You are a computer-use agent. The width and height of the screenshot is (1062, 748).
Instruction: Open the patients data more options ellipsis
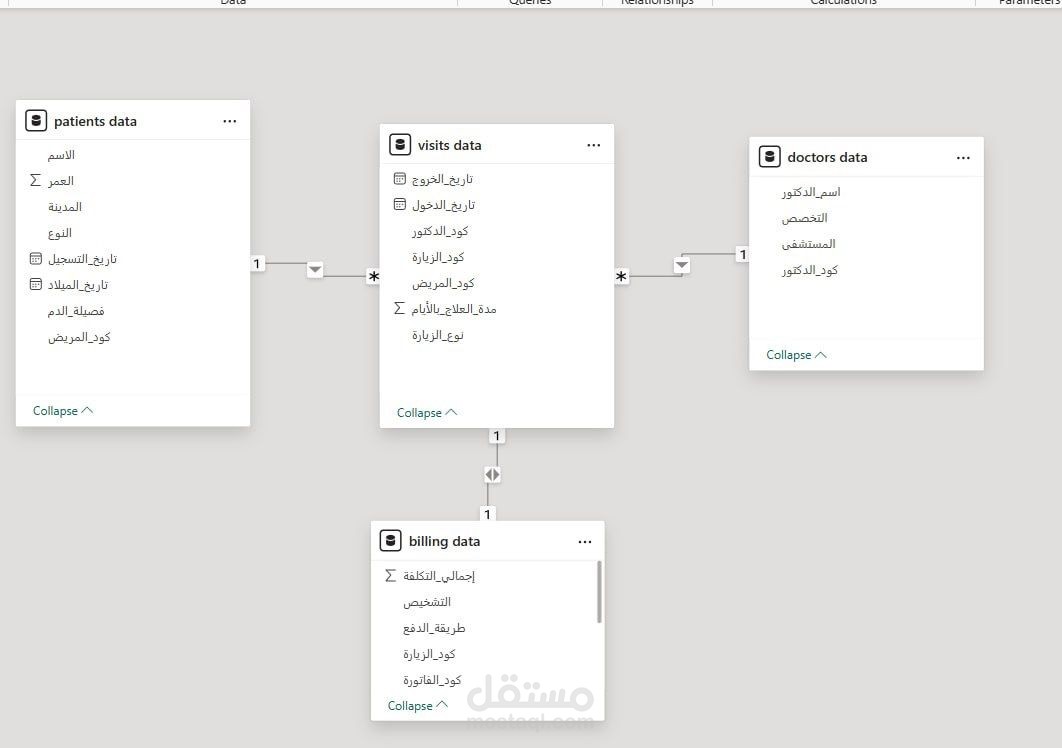[x=230, y=121]
